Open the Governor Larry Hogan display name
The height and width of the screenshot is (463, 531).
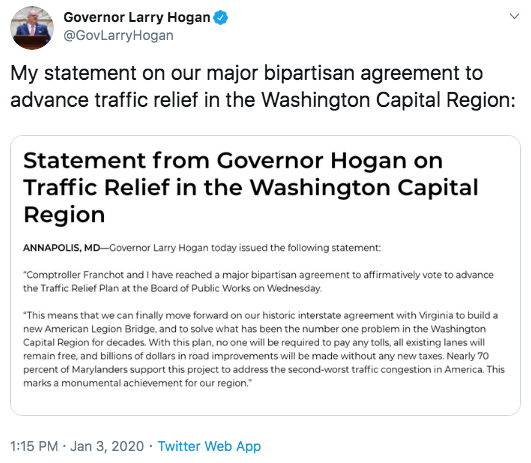pyautogui.click(x=137, y=17)
